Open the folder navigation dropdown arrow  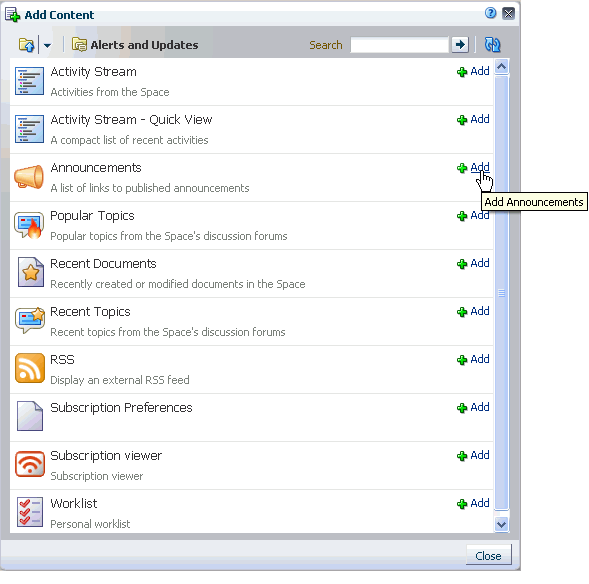coord(47,45)
